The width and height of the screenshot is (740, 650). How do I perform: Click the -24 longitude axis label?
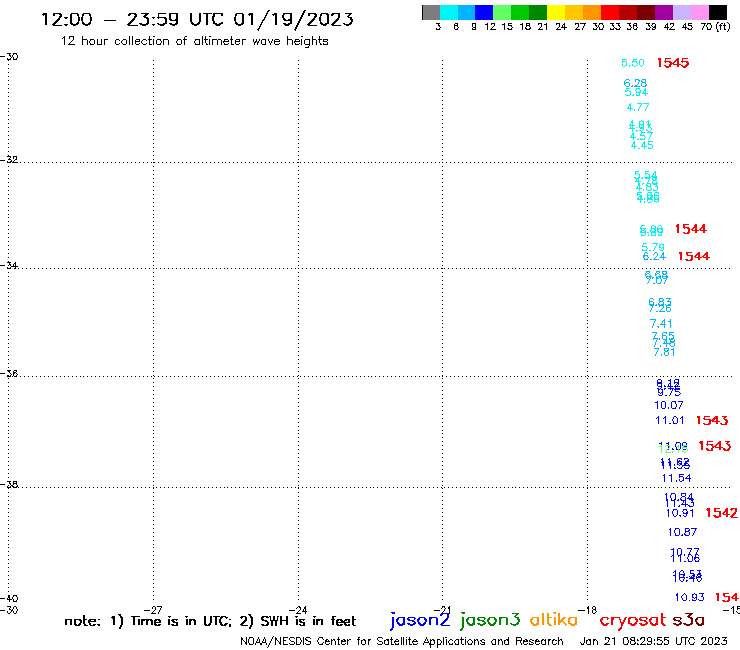298,610
